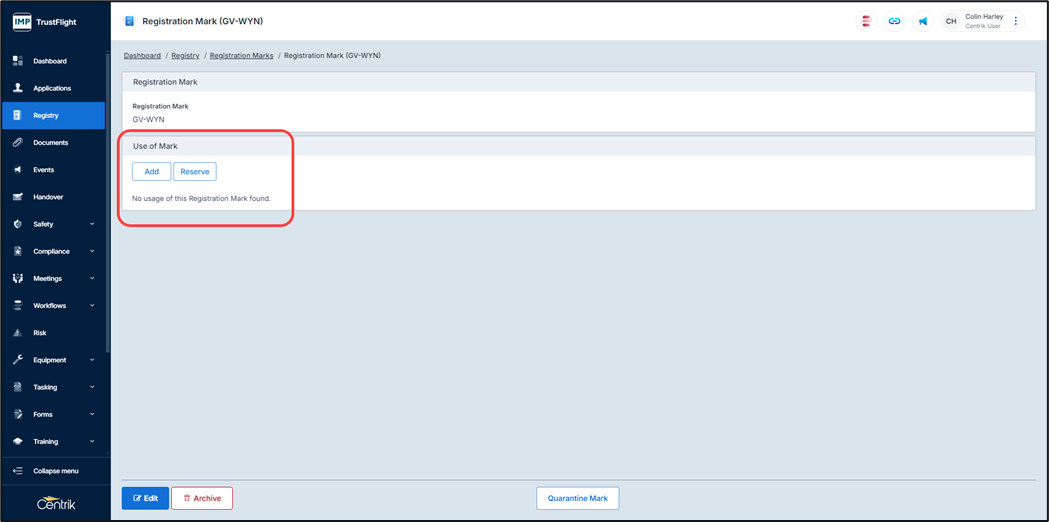The height and width of the screenshot is (522, 1049).
Task: Expand the Forms menu chevron
Action: [x=92, y=414]
